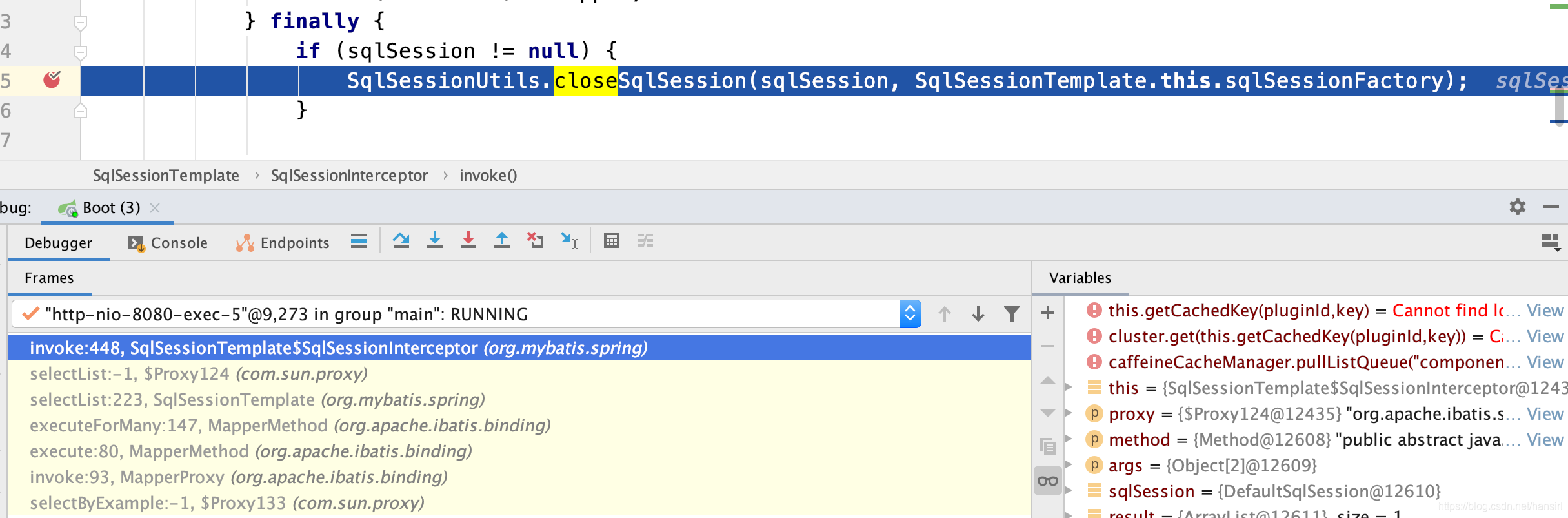Toggle show watches glasses icon
This screenshot has height=518, width=1568.
1048,481
